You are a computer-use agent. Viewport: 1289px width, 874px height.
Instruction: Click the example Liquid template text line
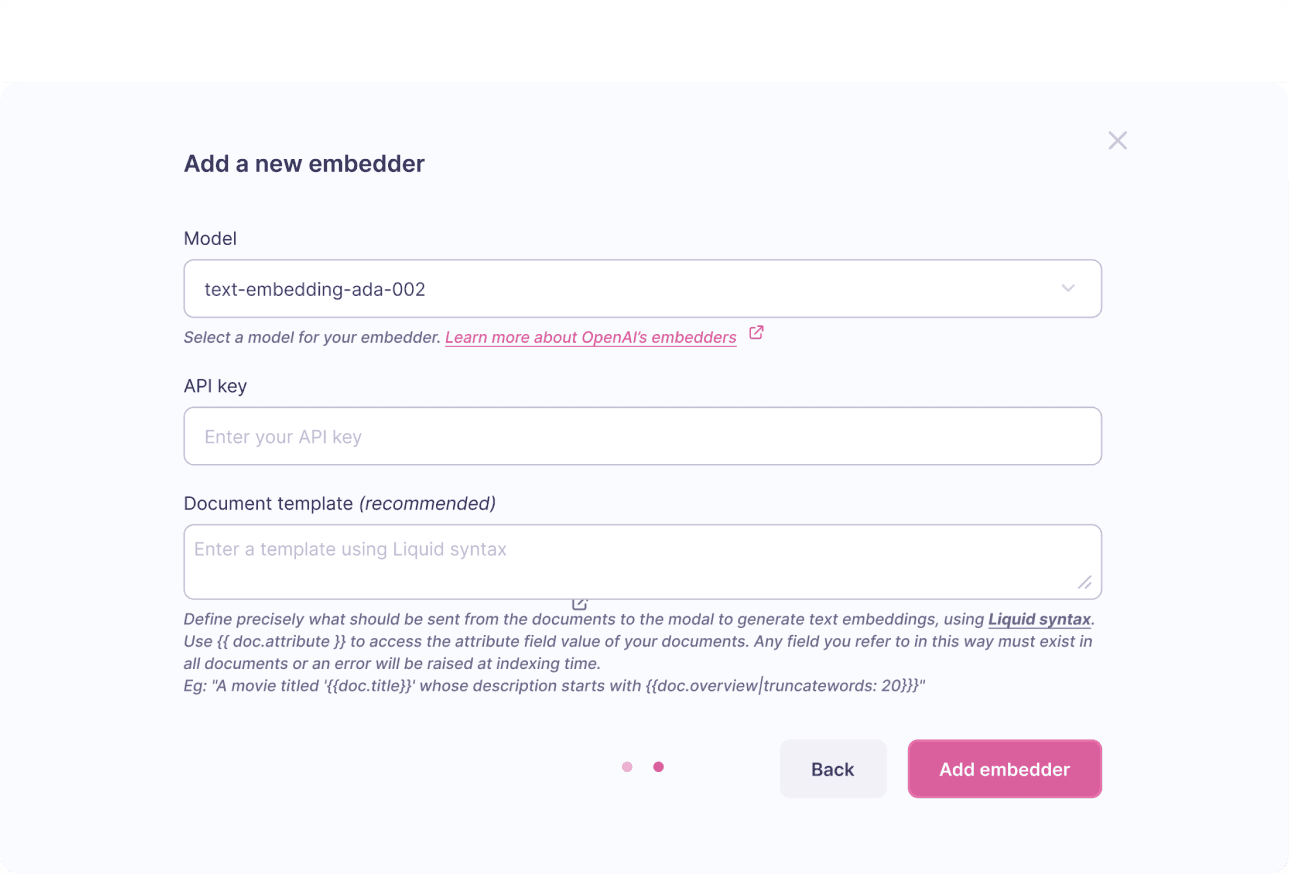click(x=554, y=686)
